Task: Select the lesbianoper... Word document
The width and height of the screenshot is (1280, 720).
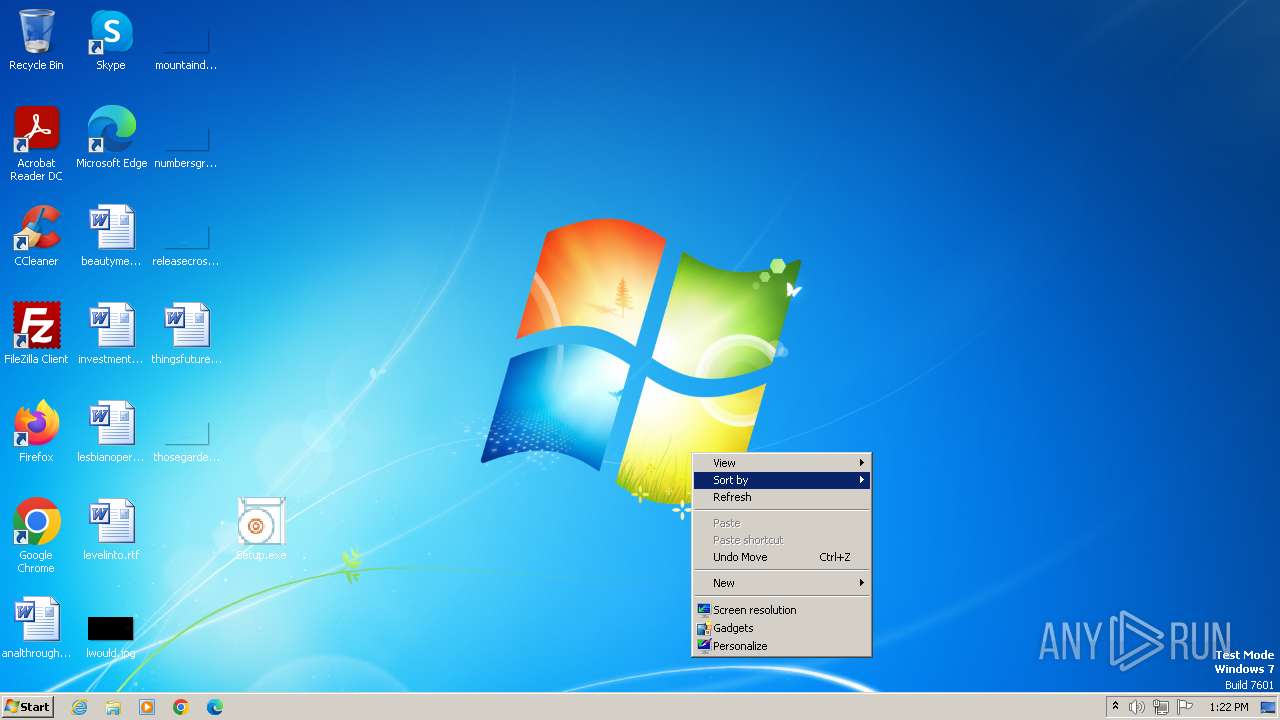Action: 111,432
